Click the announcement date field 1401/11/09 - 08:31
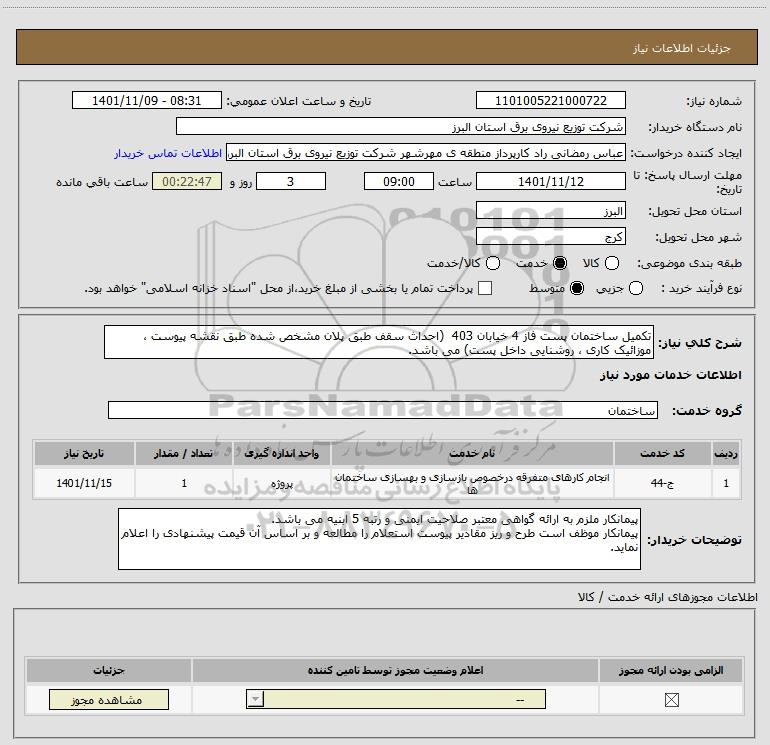Image resolution: width=770 pixels, height=745 pixels. click(146, 100)
